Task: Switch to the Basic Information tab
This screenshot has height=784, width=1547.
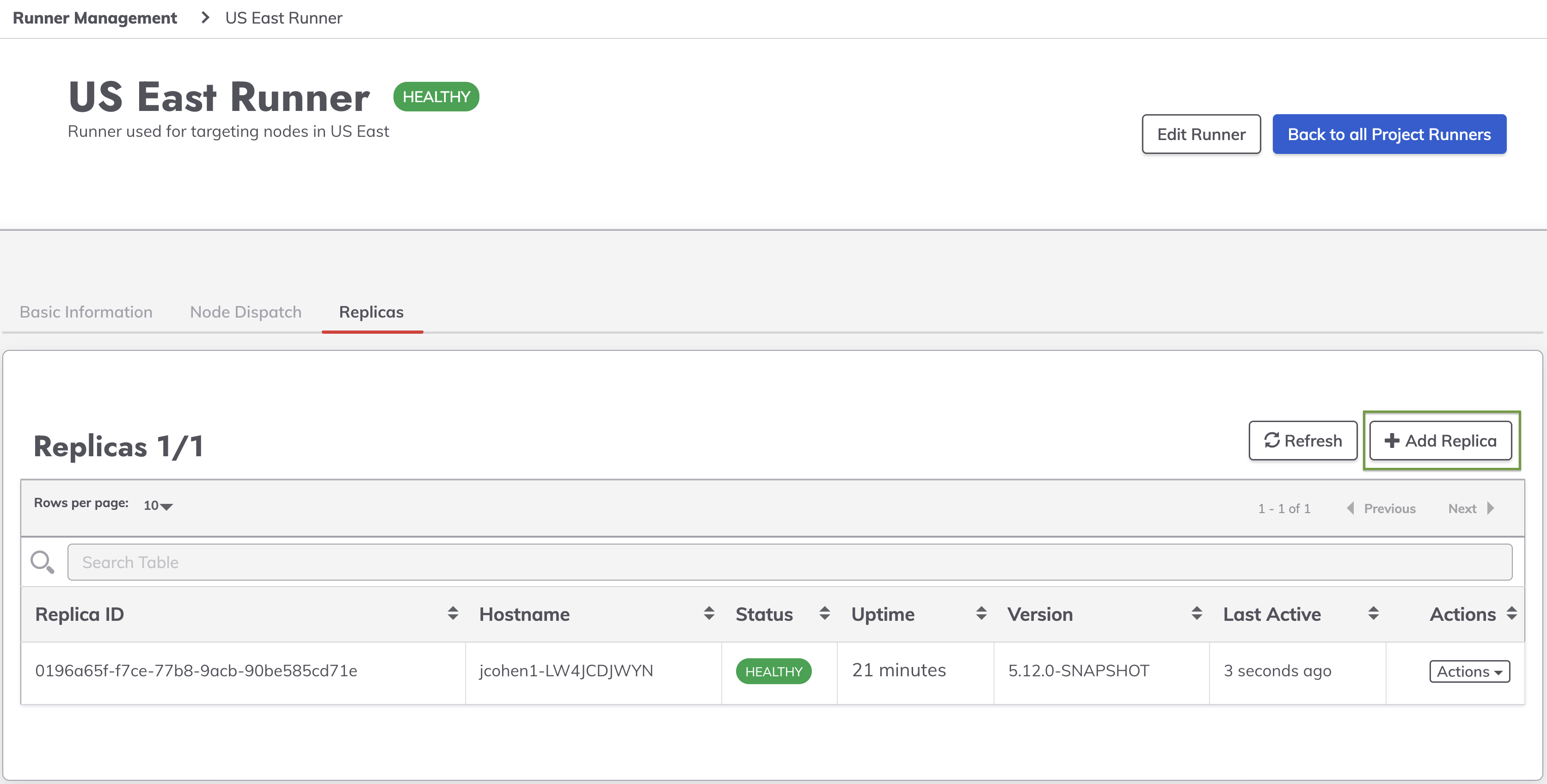Action: [86, 312]
